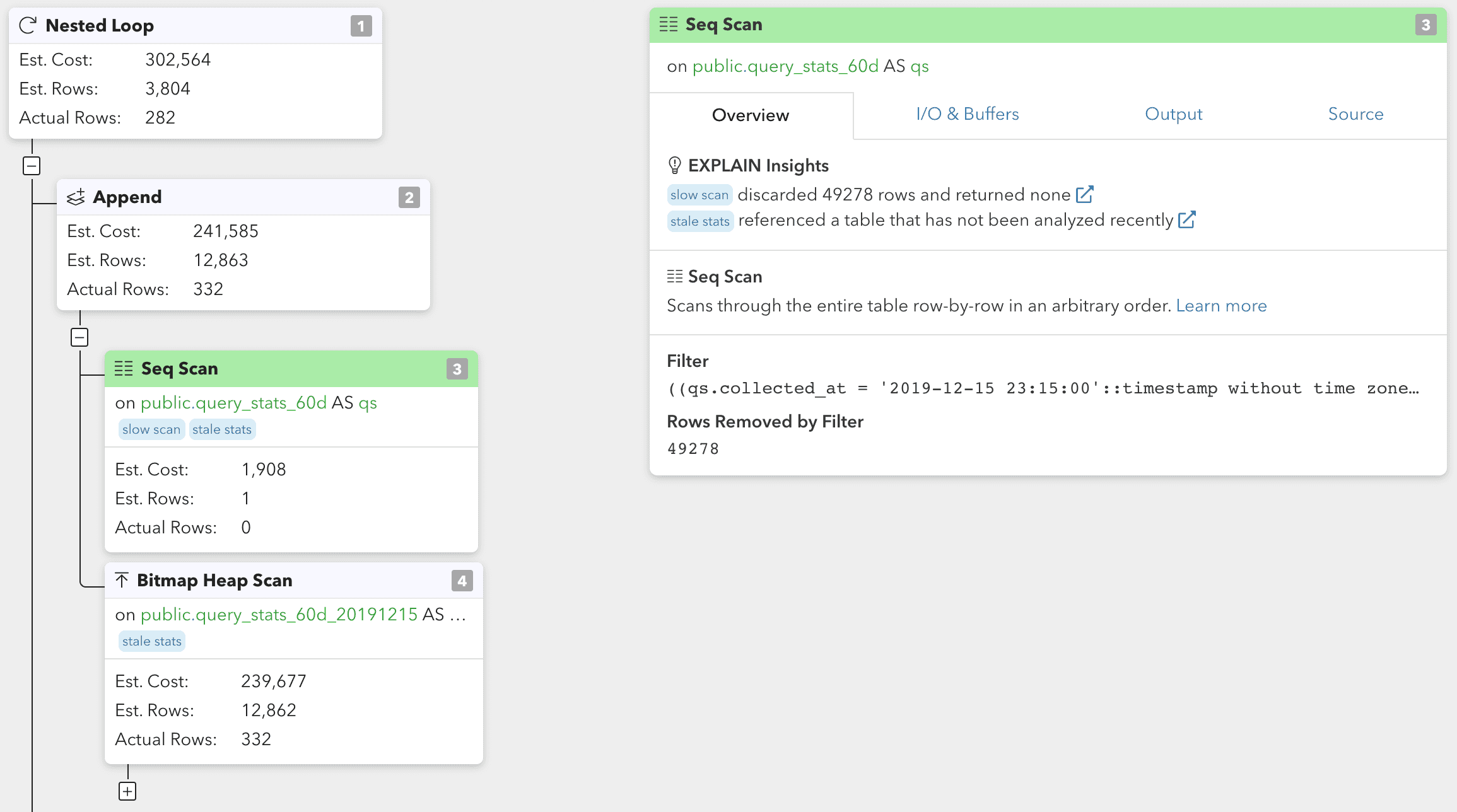Click the EXPLAIN Insights lightbulb icon
The image size is (1457, 812).
point(674,165)
